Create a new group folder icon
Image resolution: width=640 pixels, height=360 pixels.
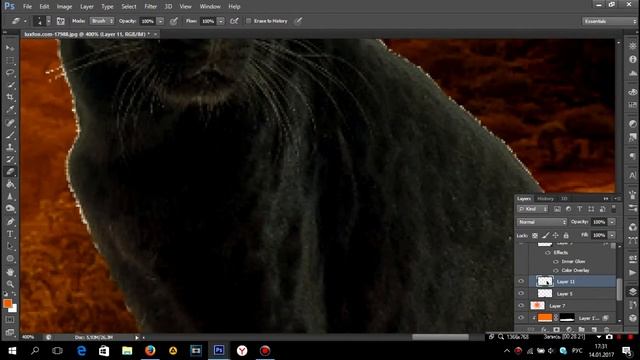581,329
